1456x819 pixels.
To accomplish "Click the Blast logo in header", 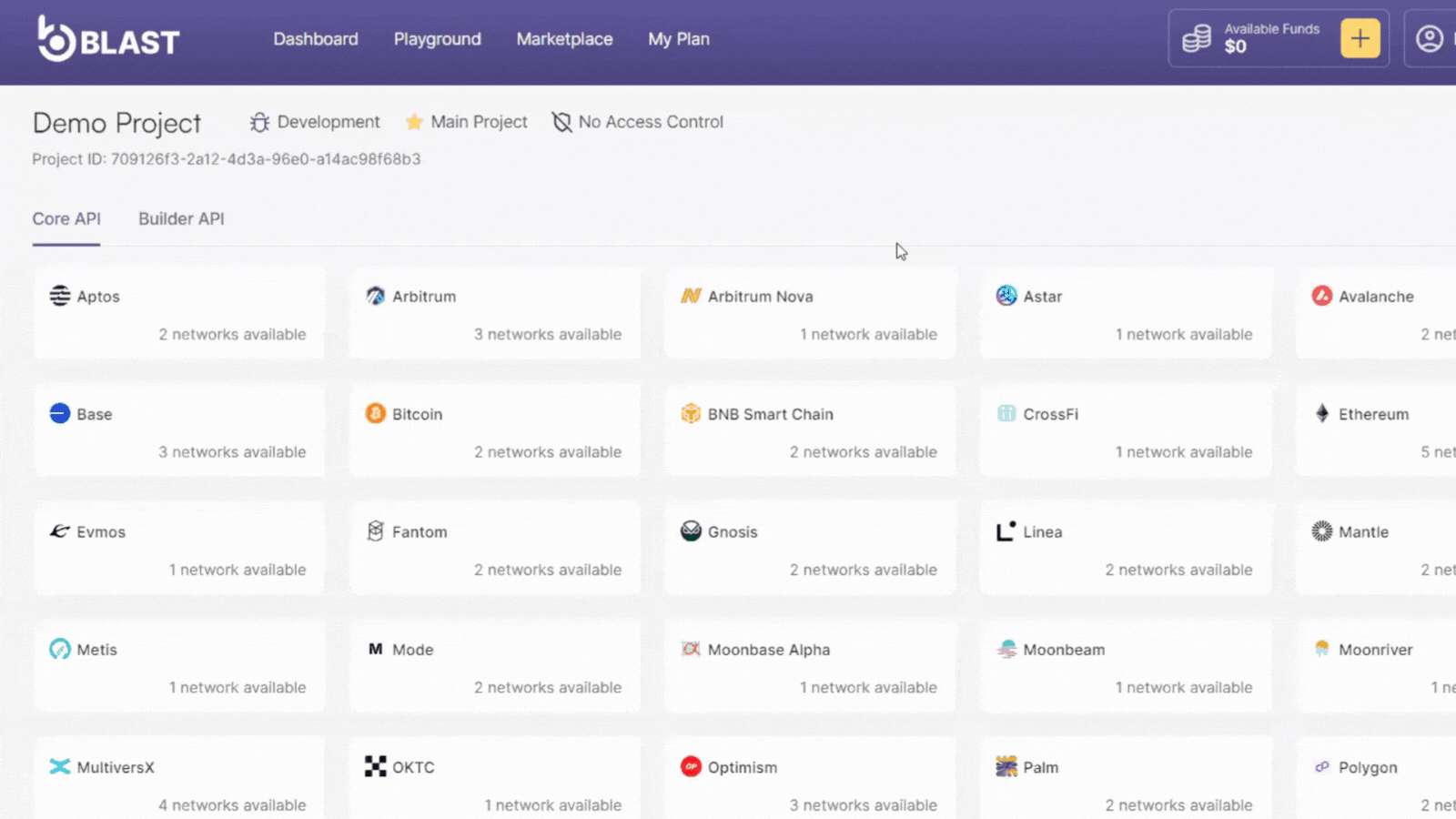I will click(x=108, y=38).
